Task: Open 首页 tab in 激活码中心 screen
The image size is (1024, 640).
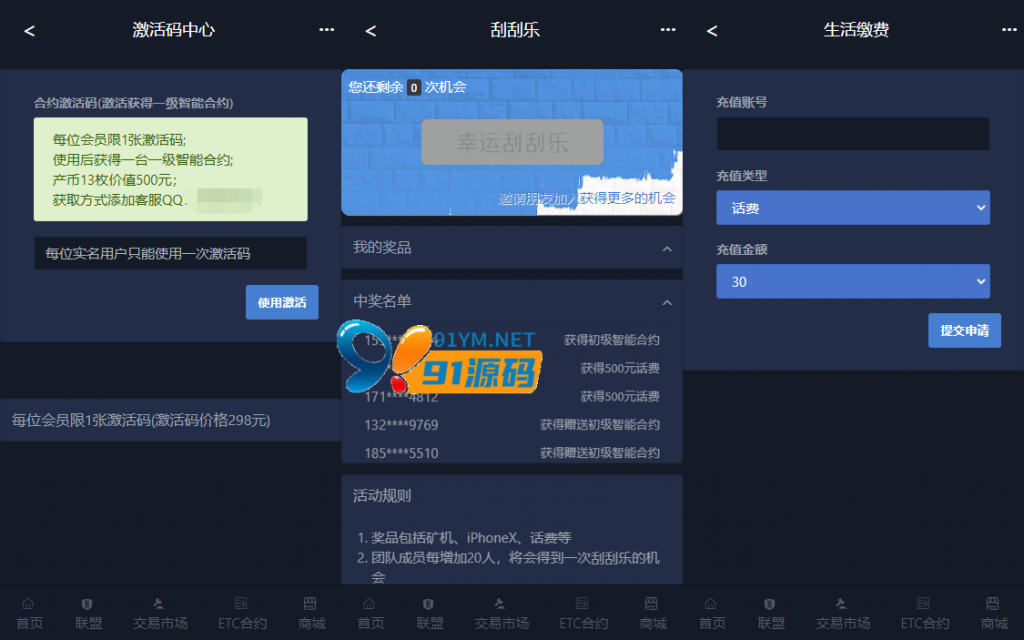Action: (x=29, y=613)
